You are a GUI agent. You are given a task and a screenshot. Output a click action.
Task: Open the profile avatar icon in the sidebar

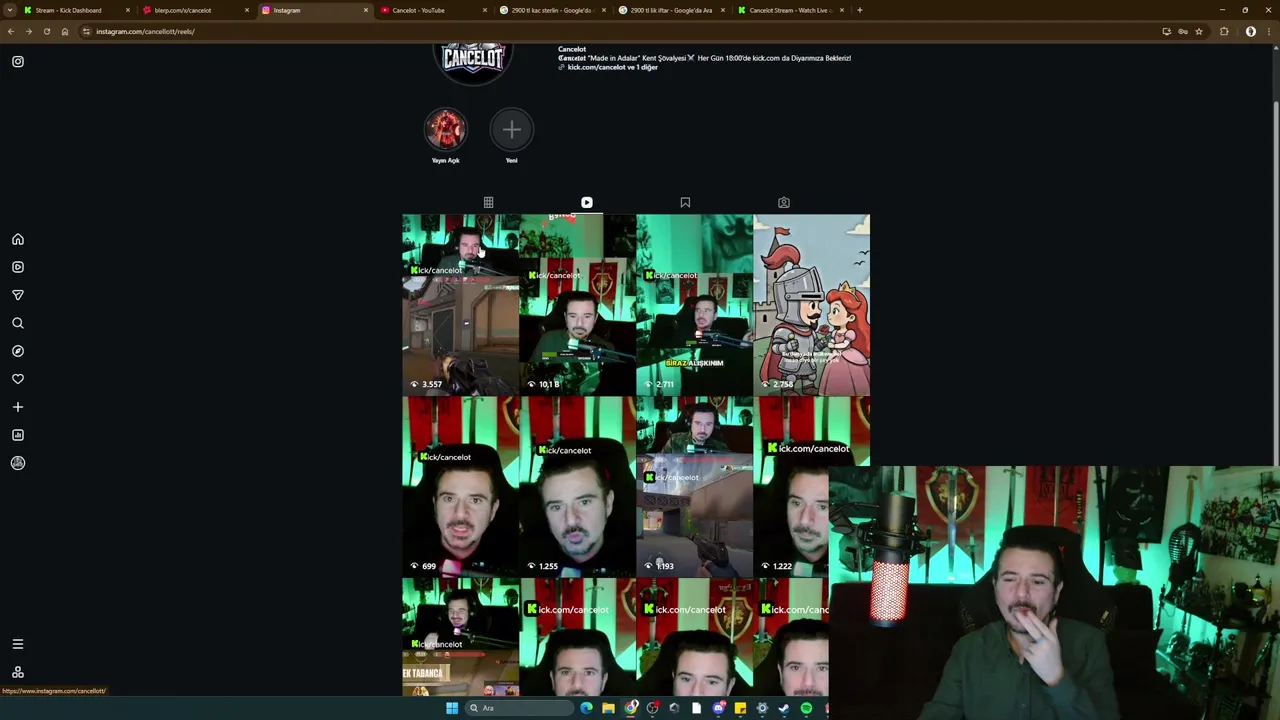pyautogui.click(x=18, y=463)
